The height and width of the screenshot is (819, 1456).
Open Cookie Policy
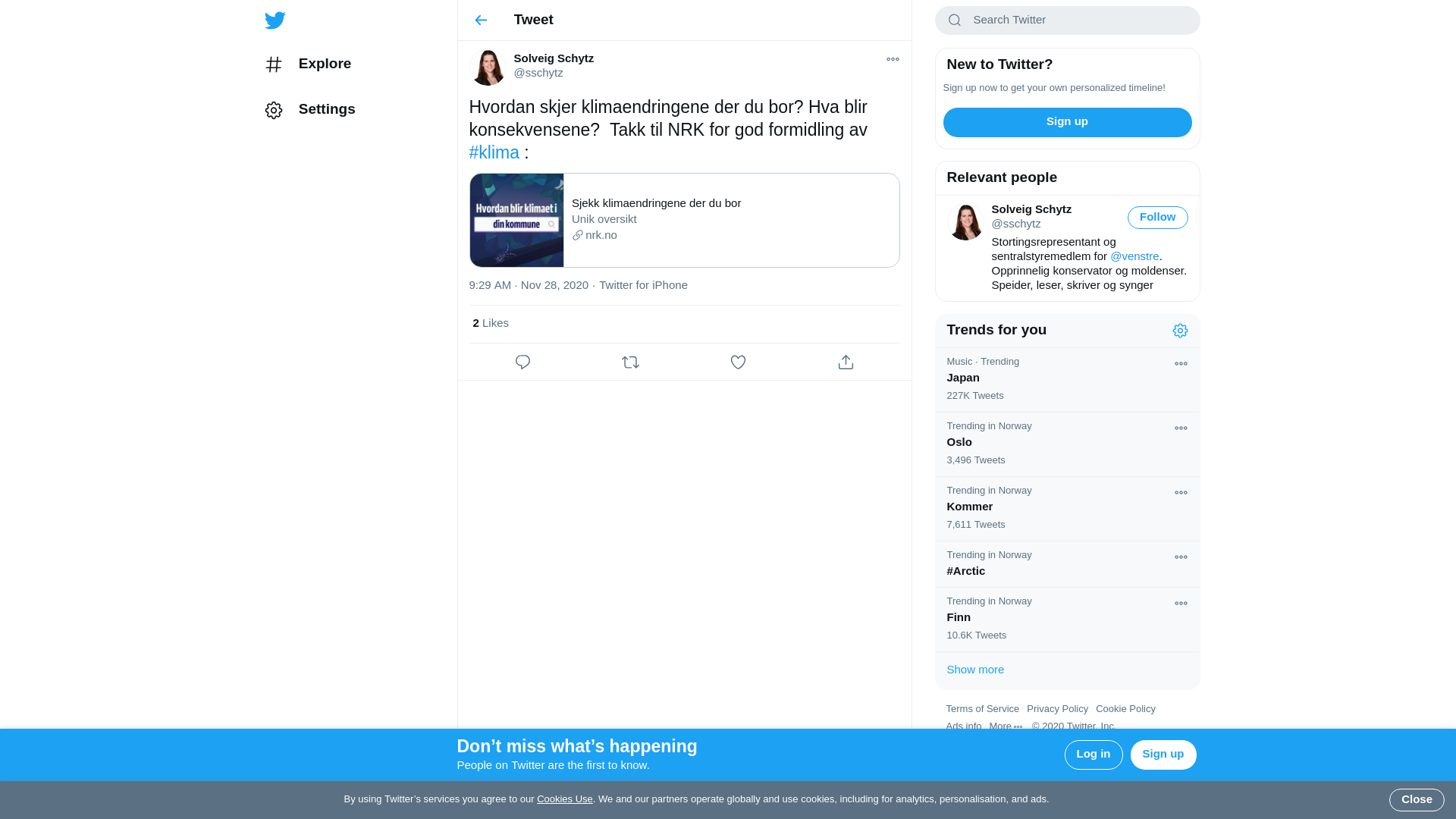(x=1125, y=709)
